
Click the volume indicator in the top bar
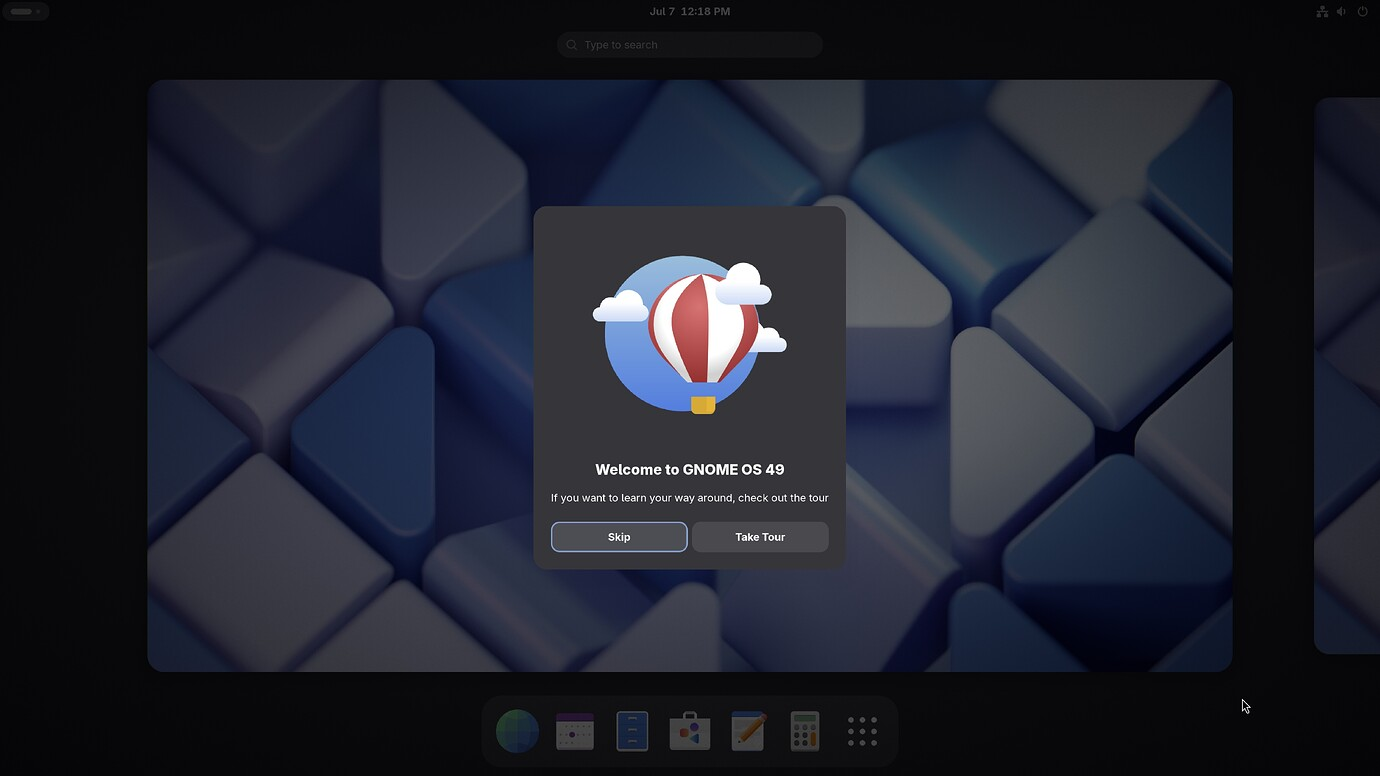tap(1341, 11)
